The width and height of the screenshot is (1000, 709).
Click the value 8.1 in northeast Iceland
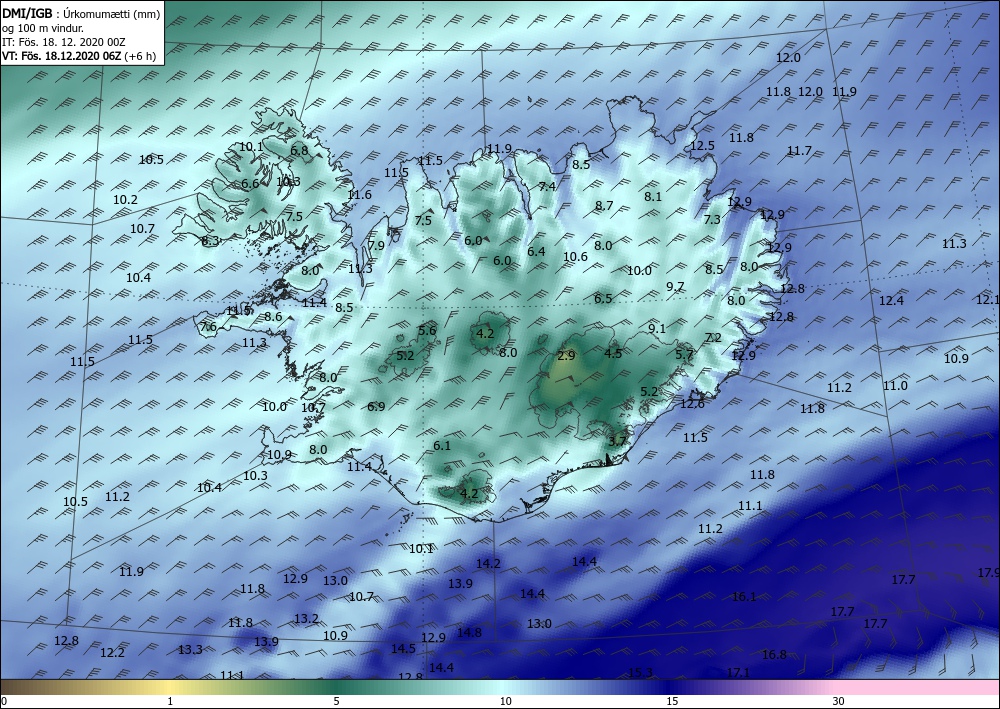[652, 196]
